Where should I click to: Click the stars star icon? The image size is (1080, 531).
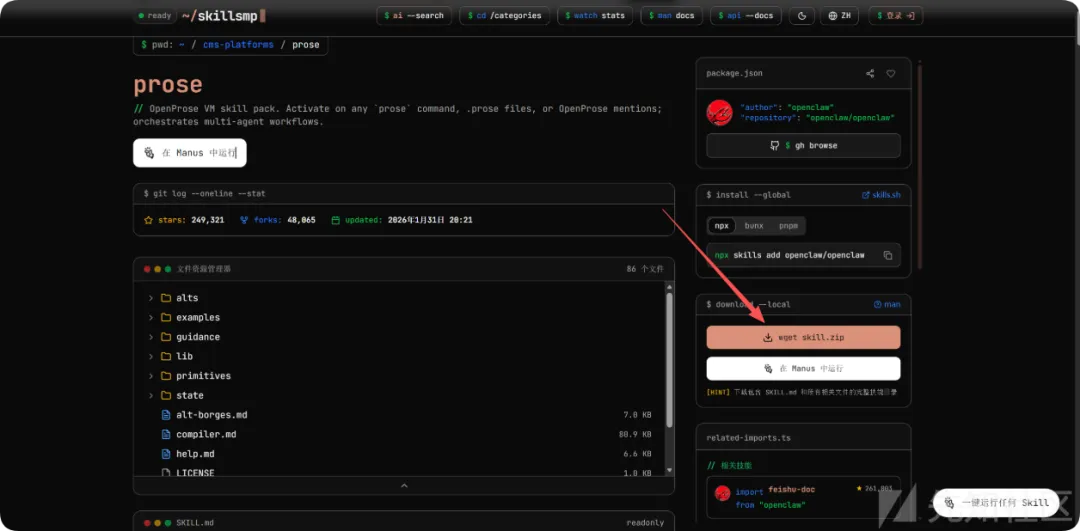click(148, 220)
